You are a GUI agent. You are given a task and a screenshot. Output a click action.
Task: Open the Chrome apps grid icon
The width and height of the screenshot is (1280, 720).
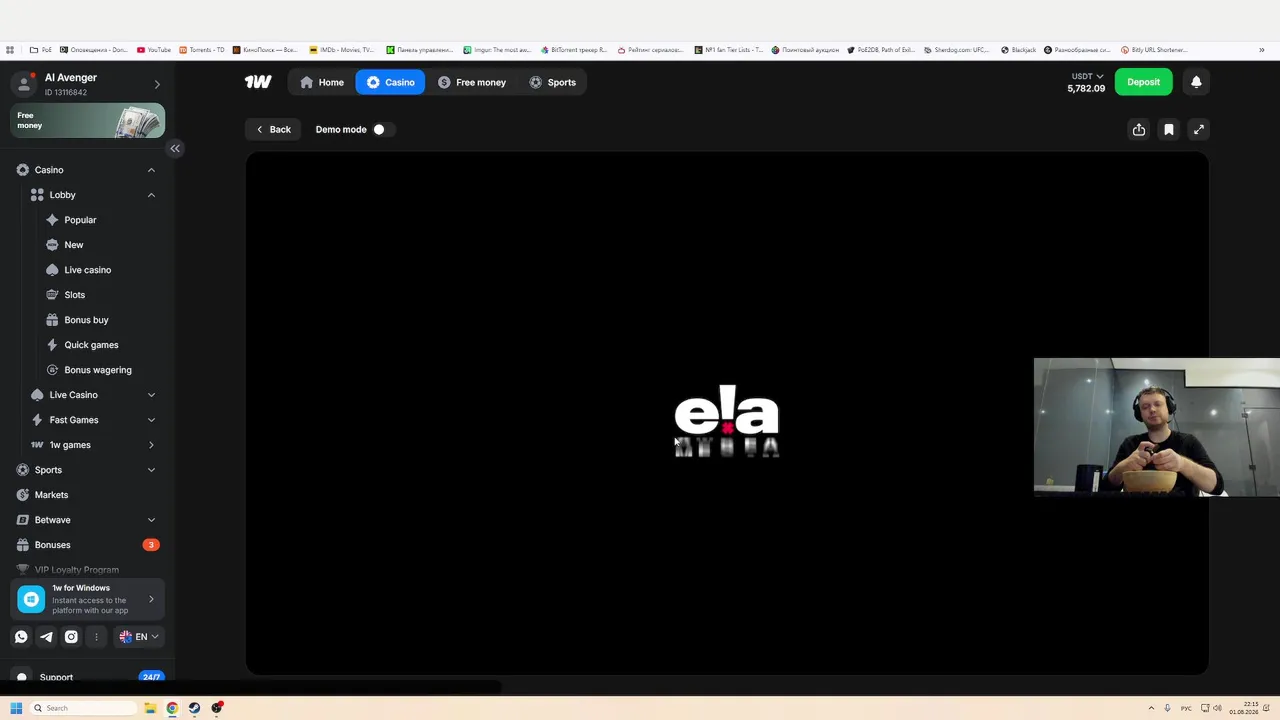click(10, 50)
